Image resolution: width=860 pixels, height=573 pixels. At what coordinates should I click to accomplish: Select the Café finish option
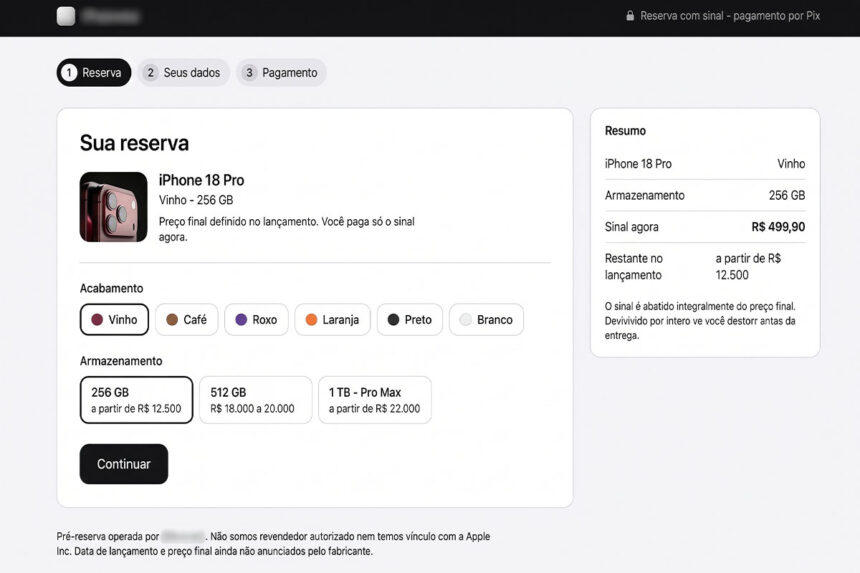(186, 320)
